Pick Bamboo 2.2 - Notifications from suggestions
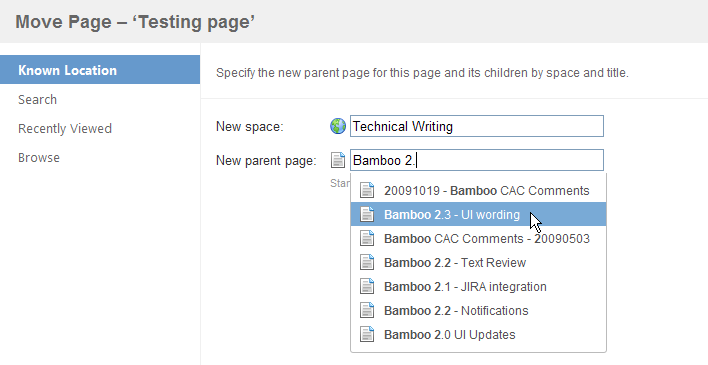 pyautogui.click(x=478, y=310)
